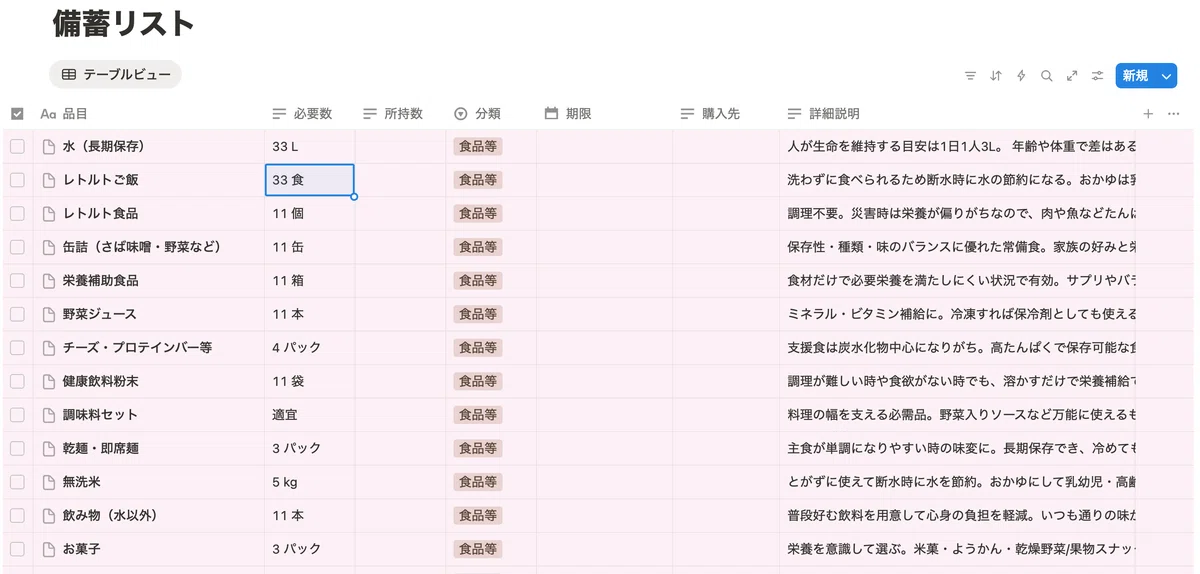The image size is (1200, 574).
Task: Open page icon of レトルトご飯 row
Action: click(48, 180)
